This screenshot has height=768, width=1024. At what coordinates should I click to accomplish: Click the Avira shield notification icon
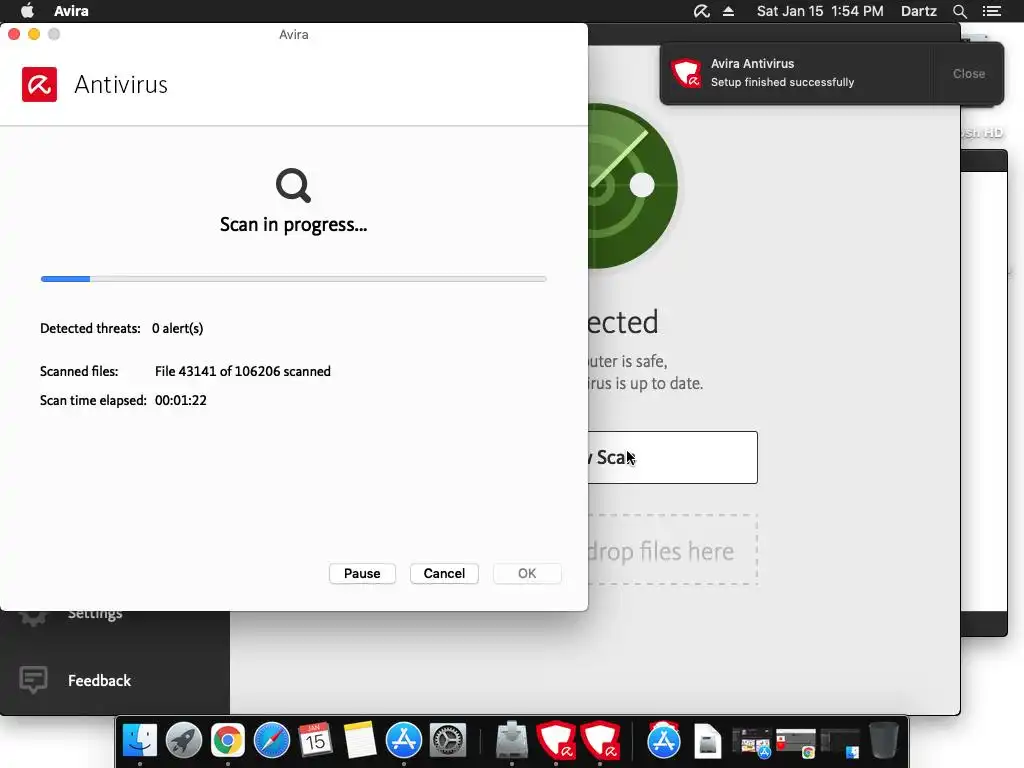point(686,73)
